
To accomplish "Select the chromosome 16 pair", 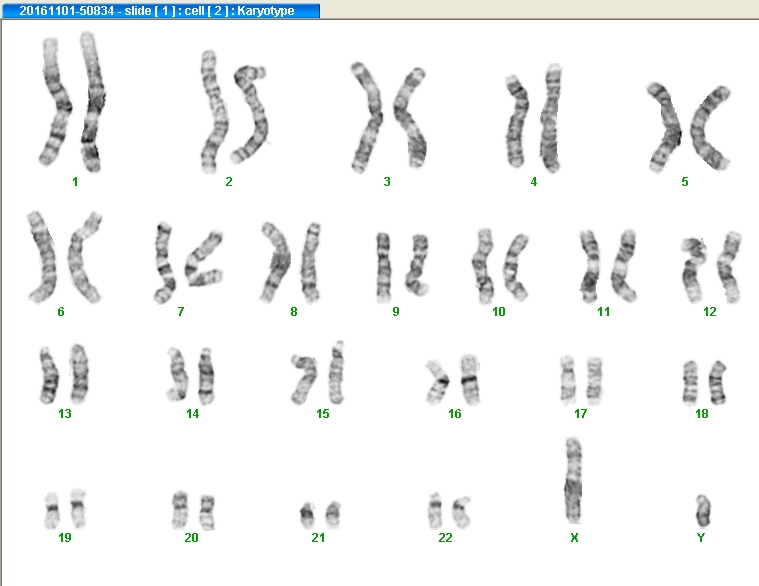I will pyautogui.click(x=453, y=379).
